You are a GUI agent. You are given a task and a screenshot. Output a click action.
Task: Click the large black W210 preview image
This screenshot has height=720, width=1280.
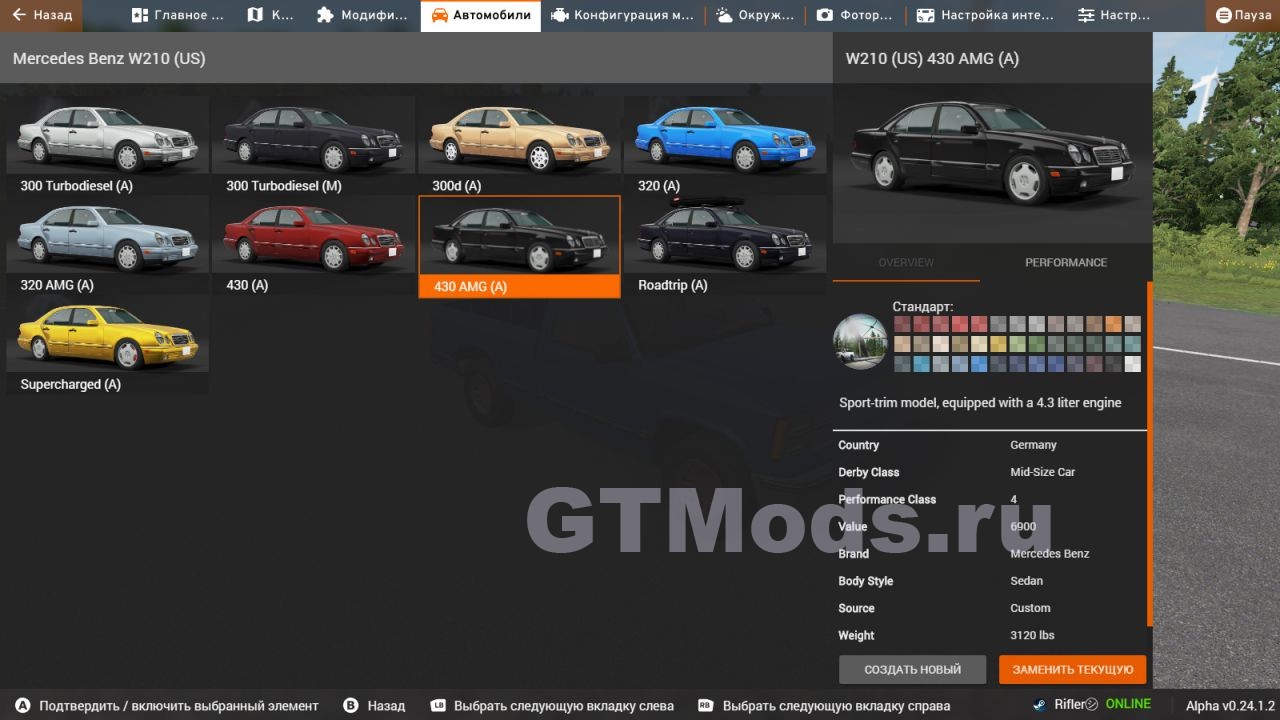[x=992, y=164]
